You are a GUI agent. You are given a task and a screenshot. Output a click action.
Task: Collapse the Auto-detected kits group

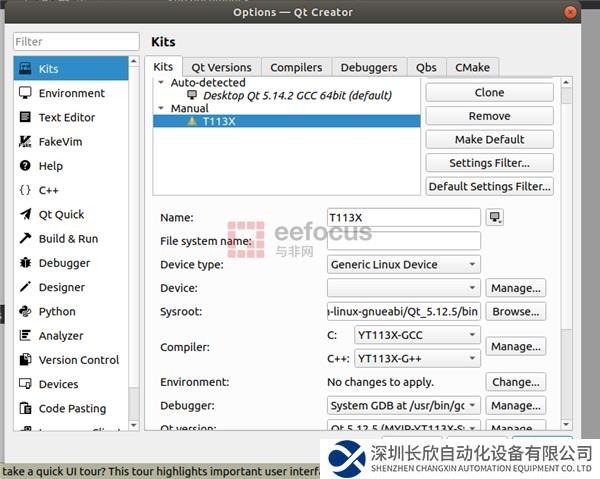(x=162, y=83)
